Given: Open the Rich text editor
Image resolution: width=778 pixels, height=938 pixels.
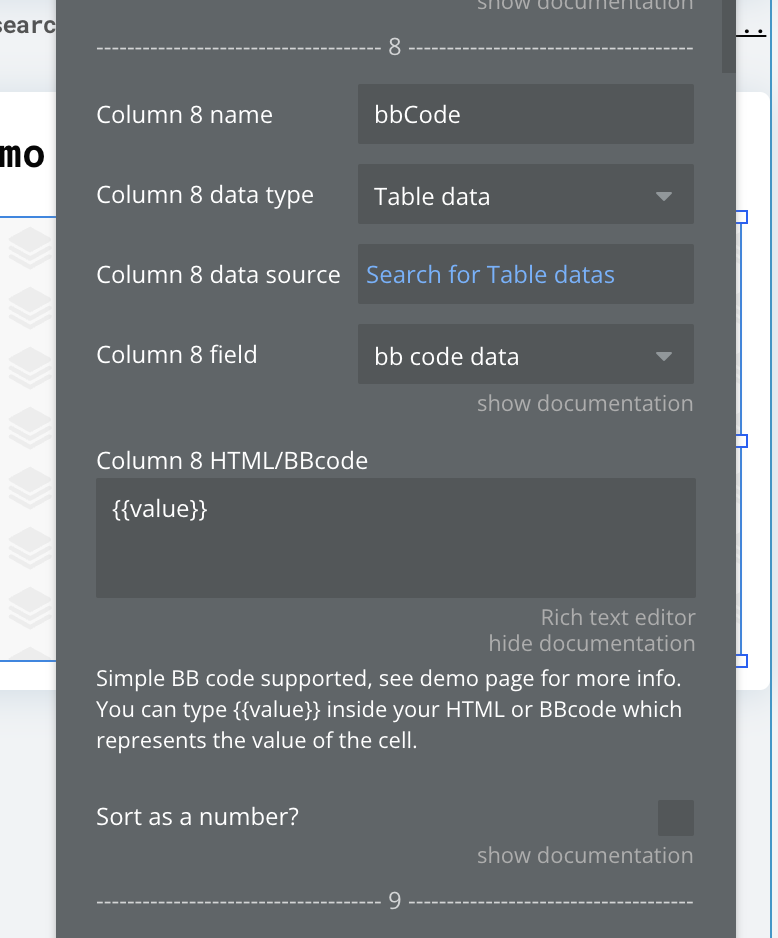Looking at the screenshot, I should pos(617,617).
